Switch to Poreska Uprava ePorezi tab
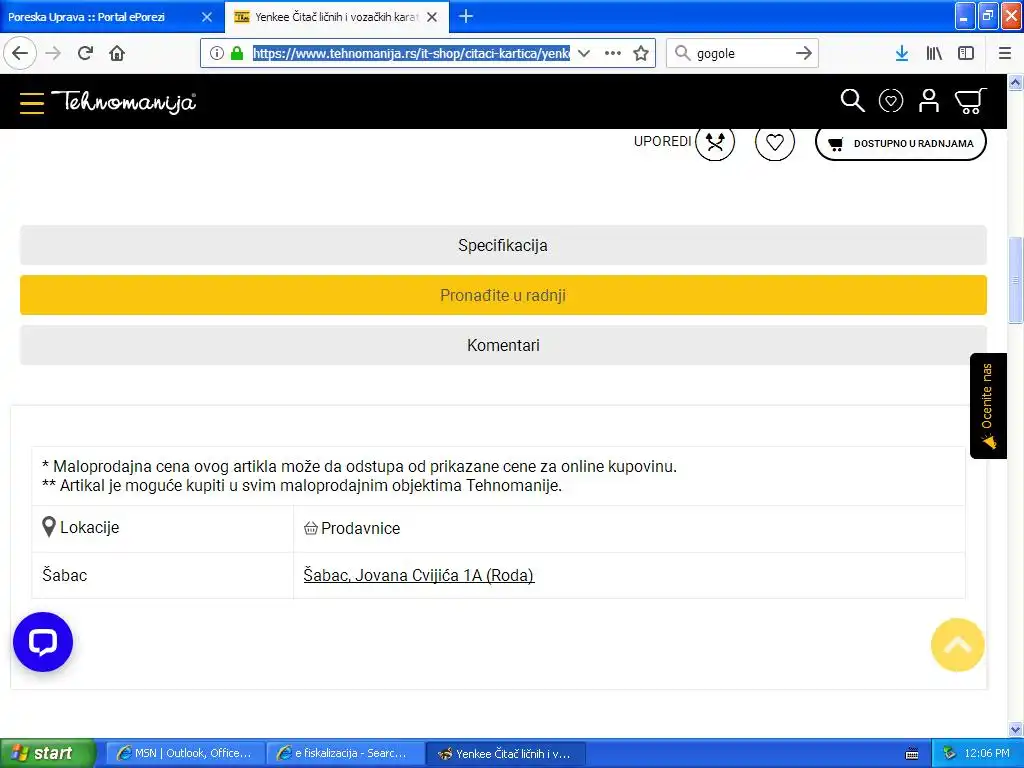 (x=98, y=17)
